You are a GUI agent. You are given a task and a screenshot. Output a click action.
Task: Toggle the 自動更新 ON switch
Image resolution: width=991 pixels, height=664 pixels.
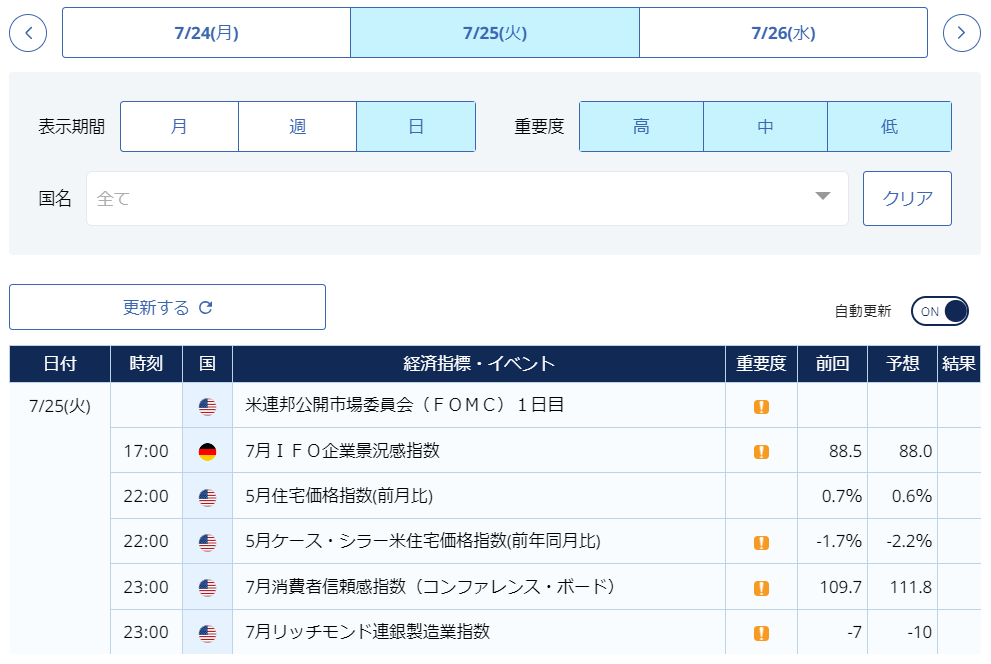939,311
